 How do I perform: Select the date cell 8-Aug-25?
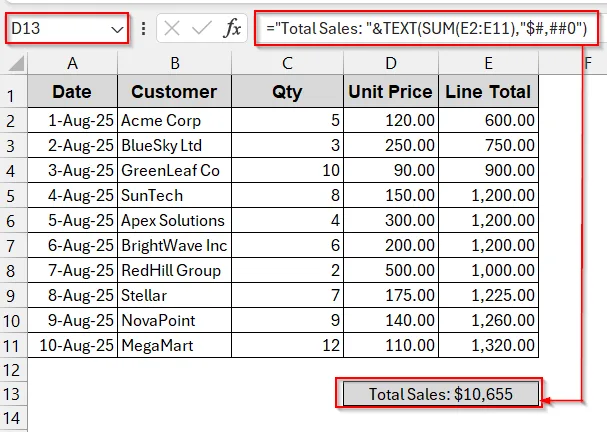pos(72,295)
